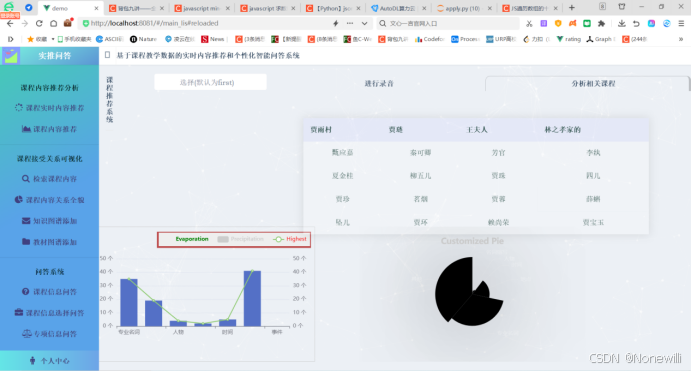Click the briefcase icon beside 课程信息选择问答
This screenshot has height=372, width=692.
19,312
